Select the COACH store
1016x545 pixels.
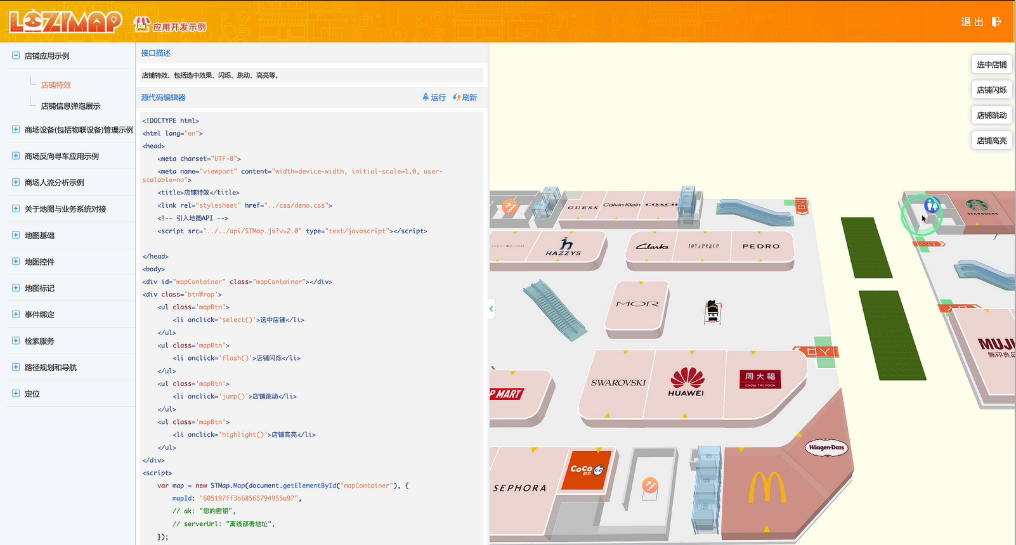tap(662, 205)
